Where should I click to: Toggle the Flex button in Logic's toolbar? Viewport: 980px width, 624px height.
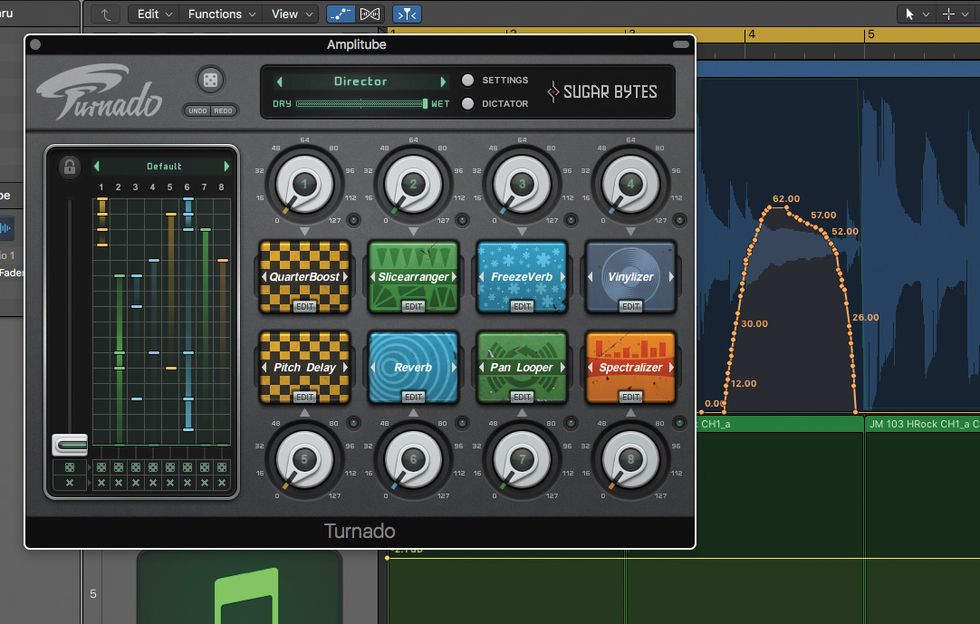pos(370,14)
